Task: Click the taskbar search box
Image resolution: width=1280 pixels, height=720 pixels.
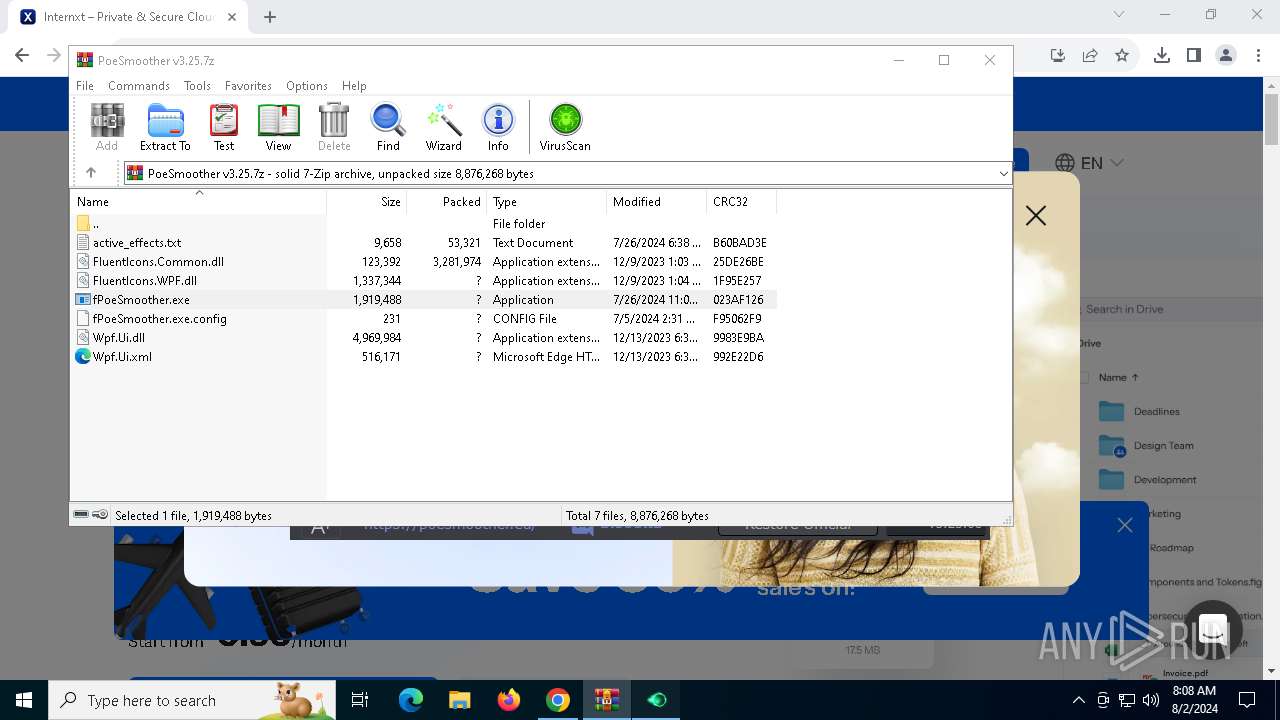Action: tap(192, 700)
